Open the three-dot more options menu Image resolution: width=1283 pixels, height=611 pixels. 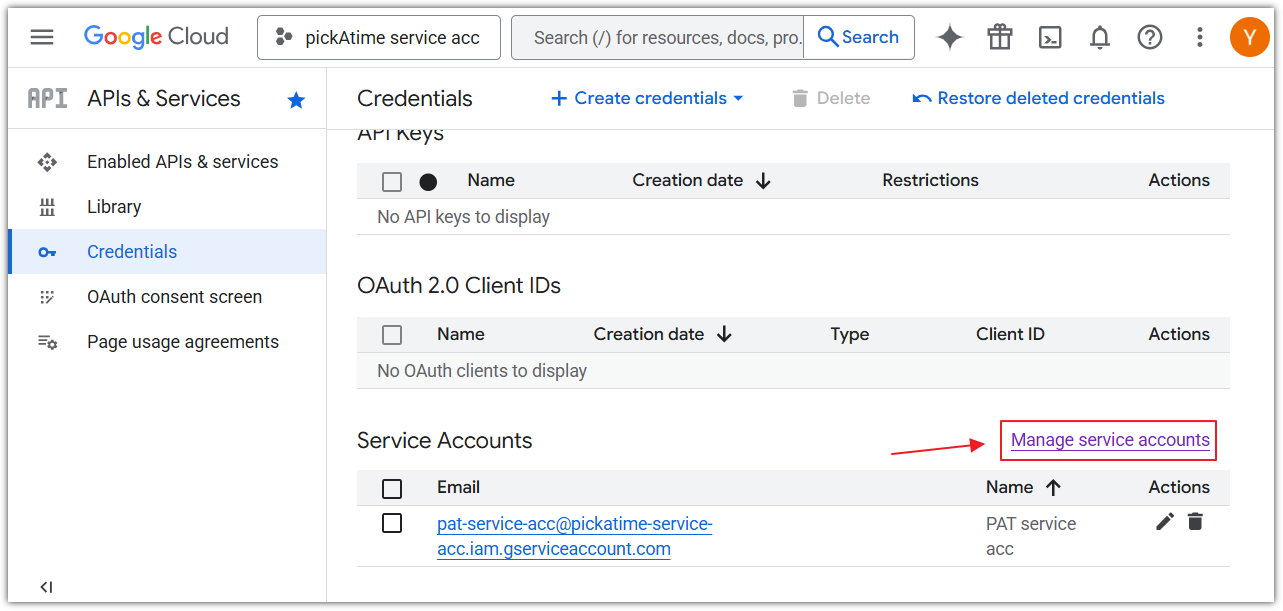[1199, 37]
